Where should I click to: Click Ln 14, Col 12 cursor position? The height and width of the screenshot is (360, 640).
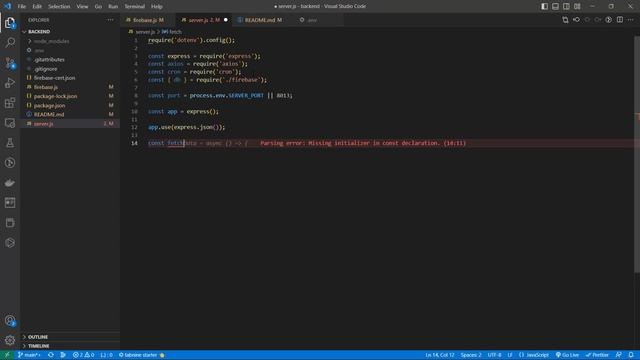click(x=440, y=355)
